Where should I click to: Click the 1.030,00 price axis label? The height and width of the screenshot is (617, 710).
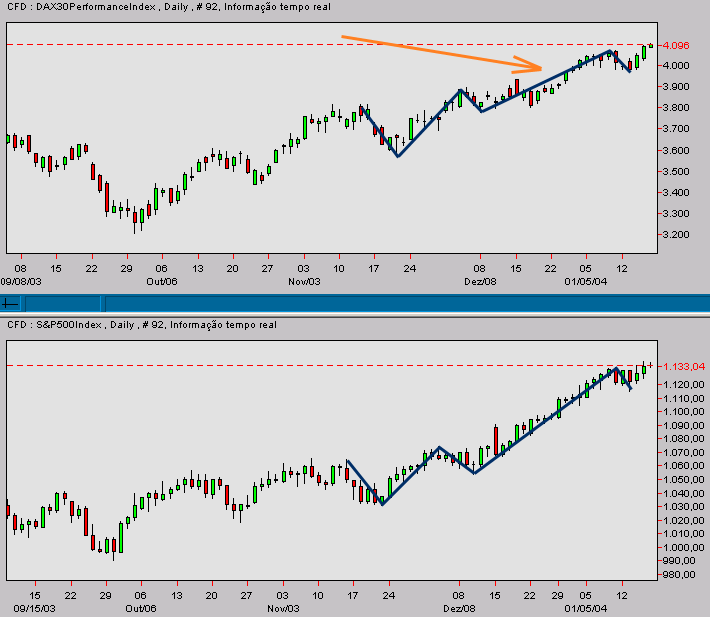pyautogui.click(x=683, y=507)
